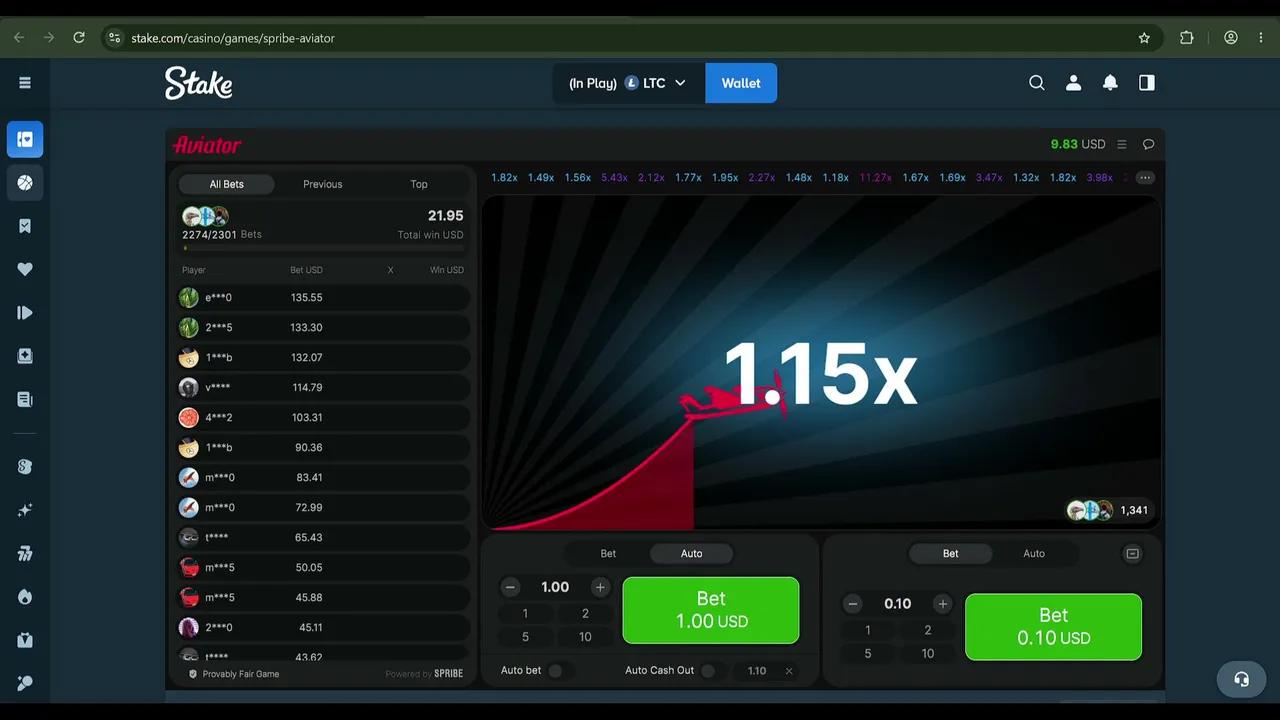1280x720 pixels.
Task: Choose quick amount 1 in the left bet panel
Action: pos(525,614)
